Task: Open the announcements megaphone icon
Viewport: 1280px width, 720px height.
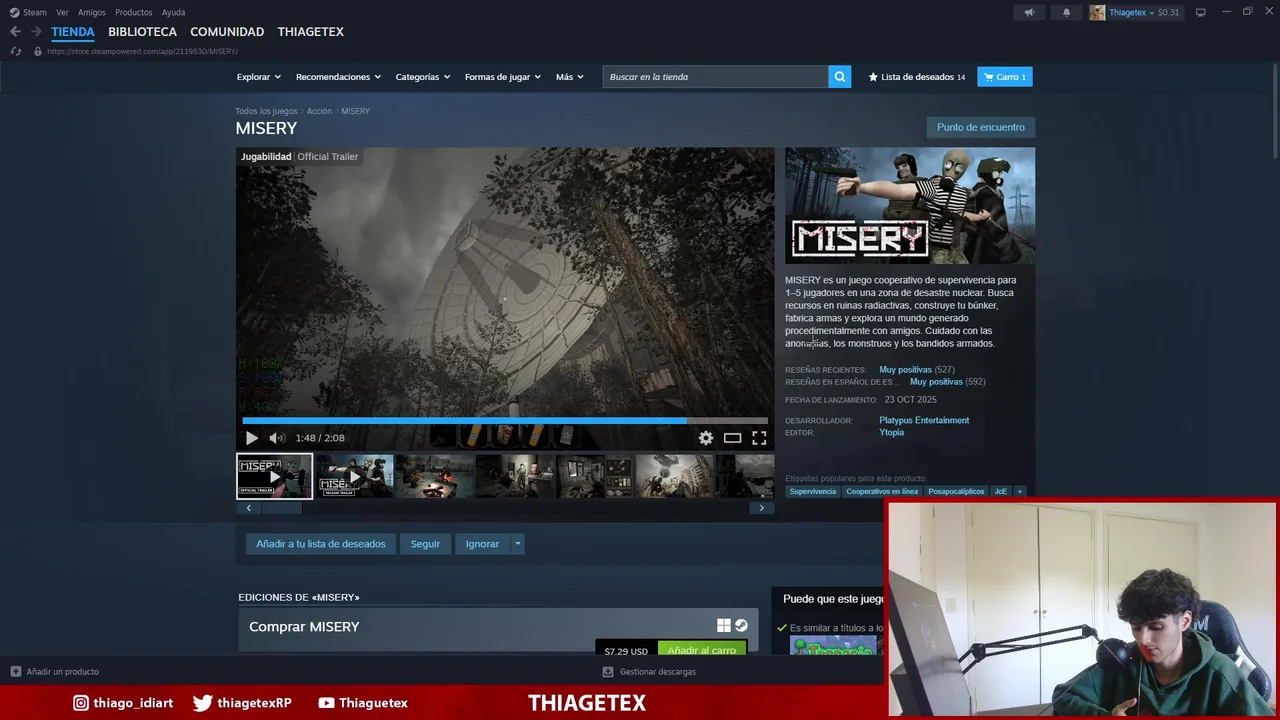Action: 1029,12
